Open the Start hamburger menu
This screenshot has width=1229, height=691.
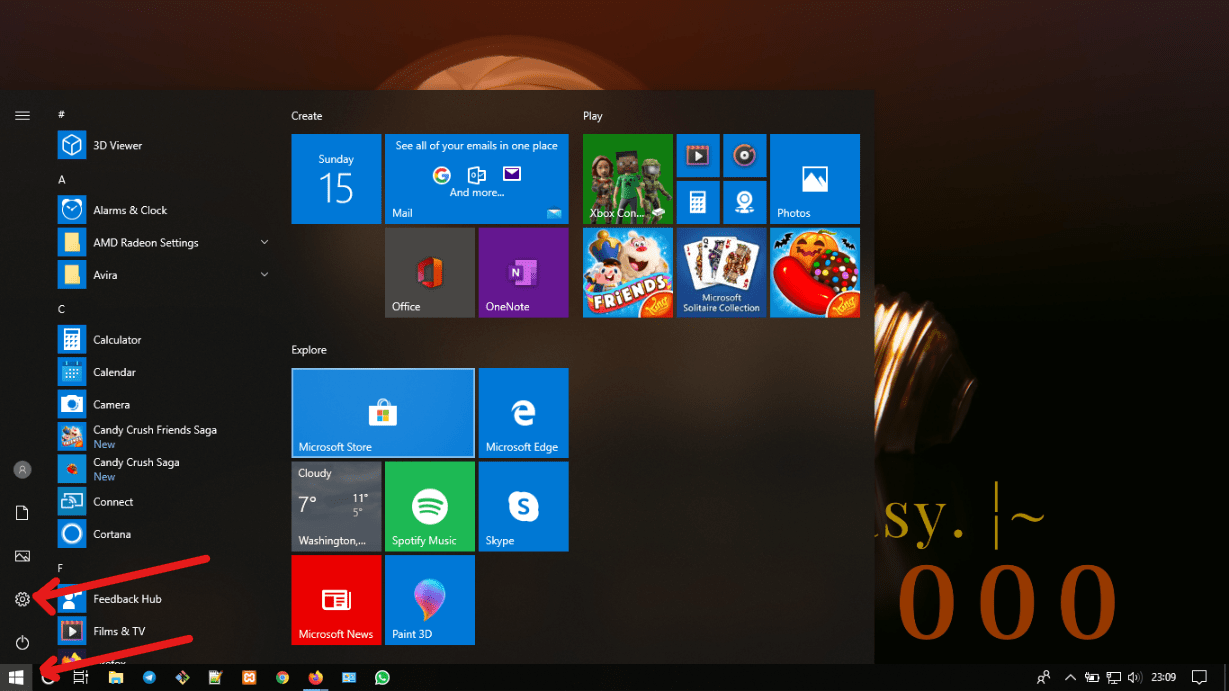[x=22, y=115]
